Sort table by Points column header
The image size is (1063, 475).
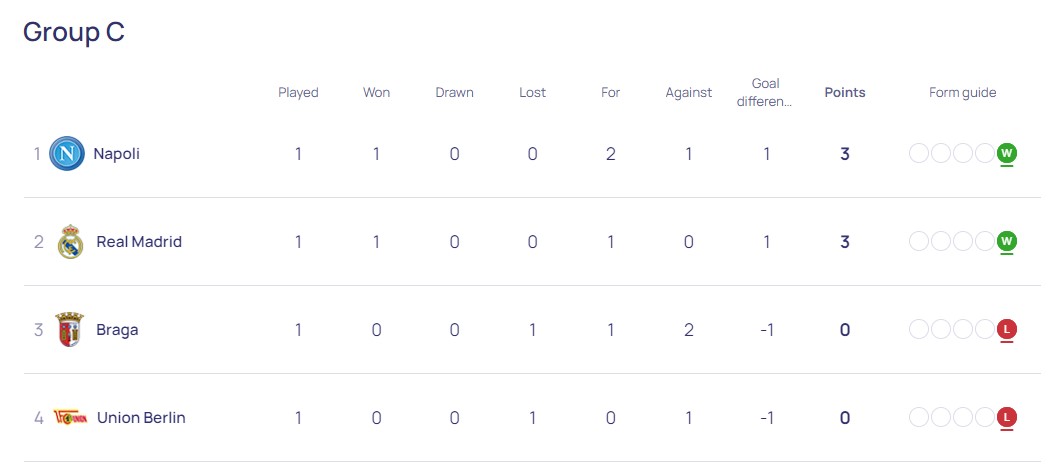coord(845,93)
